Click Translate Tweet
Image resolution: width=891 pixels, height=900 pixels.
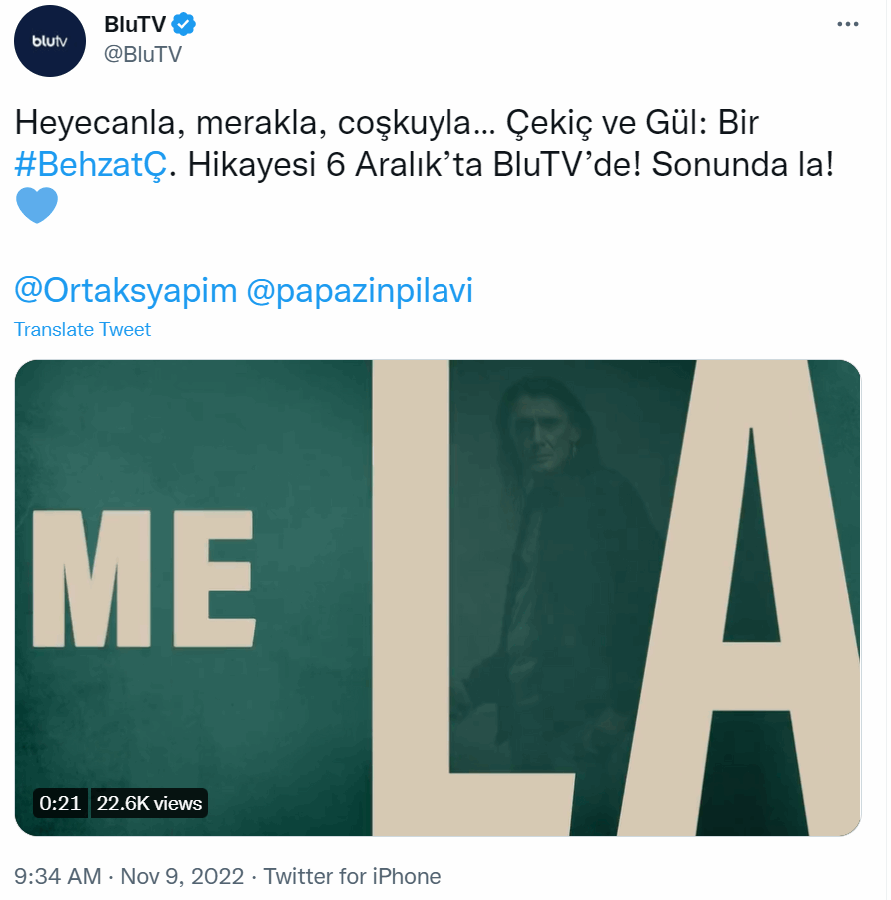82,329
